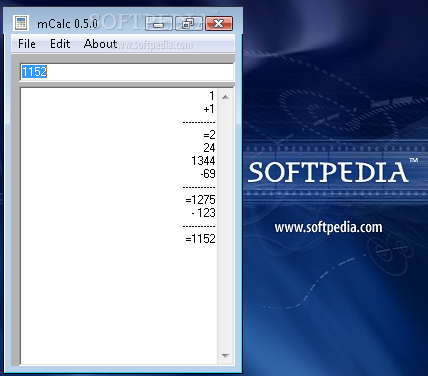The height and width of the screenshot is (376, 428).
Task: Click the scroll up arrow of the tape
Action: (225, 97)
